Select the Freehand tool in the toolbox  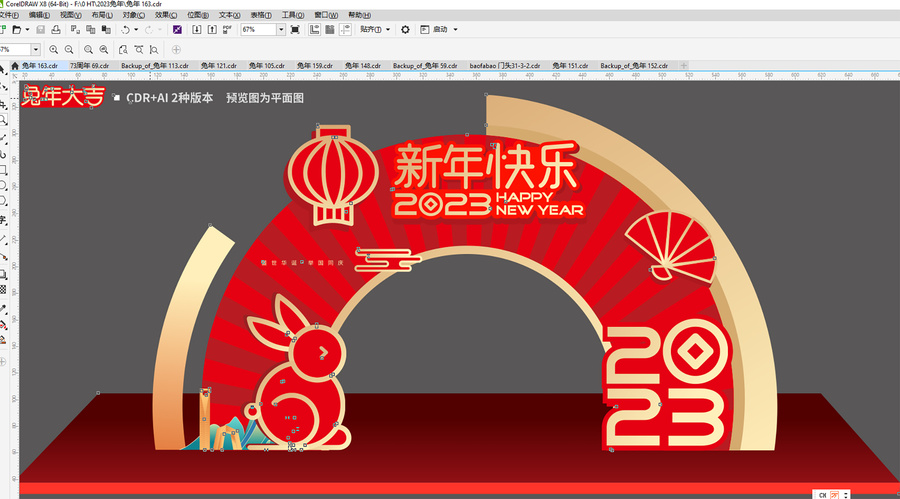(x=3, y=138)
